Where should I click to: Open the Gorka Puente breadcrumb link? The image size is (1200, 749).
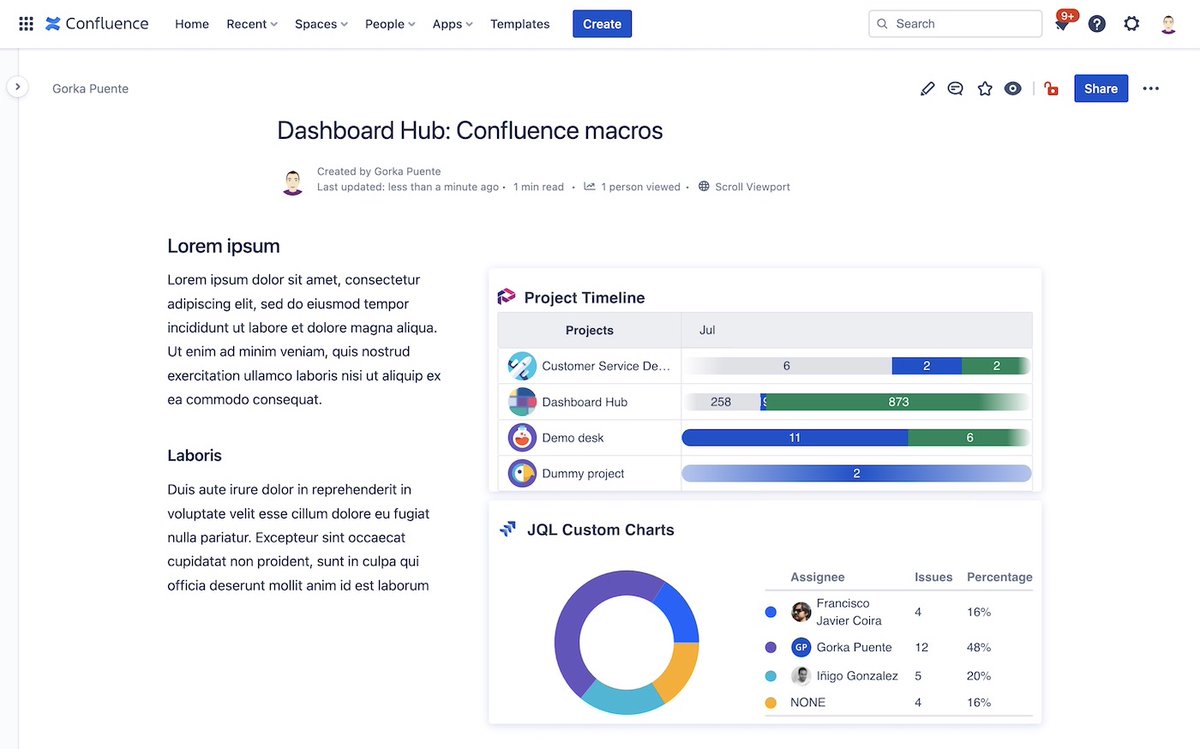tap(90, 89)
